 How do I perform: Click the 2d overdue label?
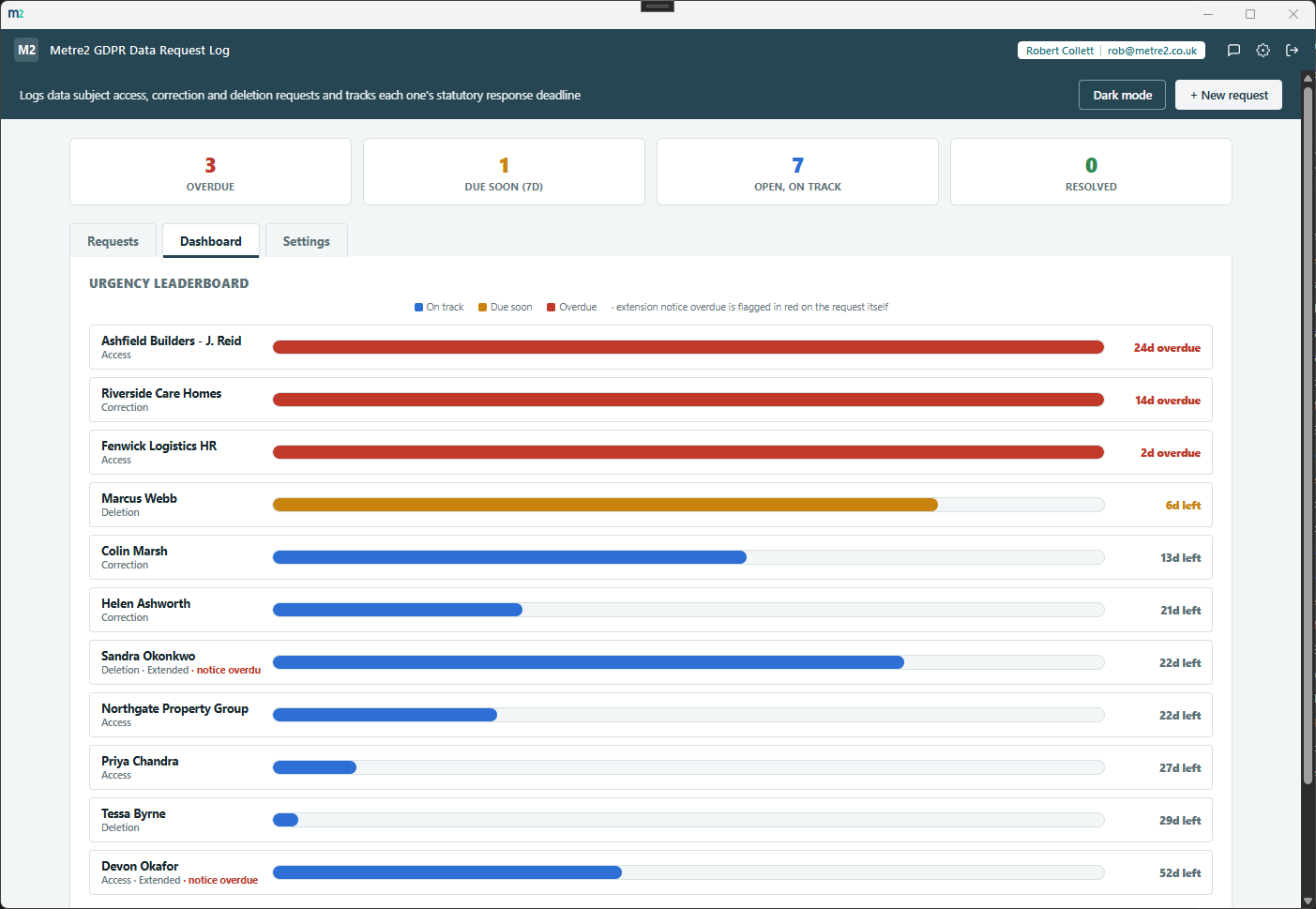click(x=1171, y=453)
